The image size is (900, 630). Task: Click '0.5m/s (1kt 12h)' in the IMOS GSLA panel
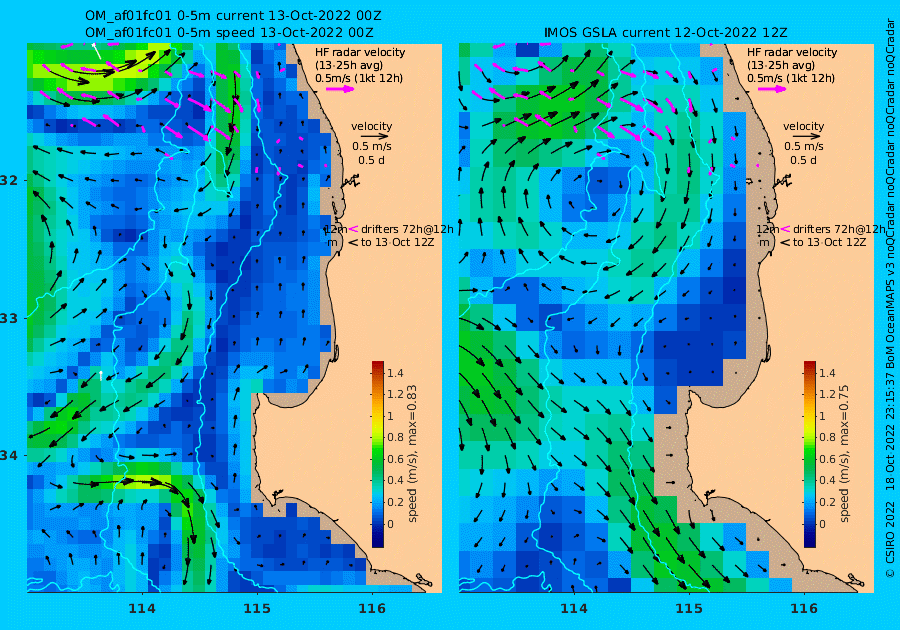pos(790,78)
